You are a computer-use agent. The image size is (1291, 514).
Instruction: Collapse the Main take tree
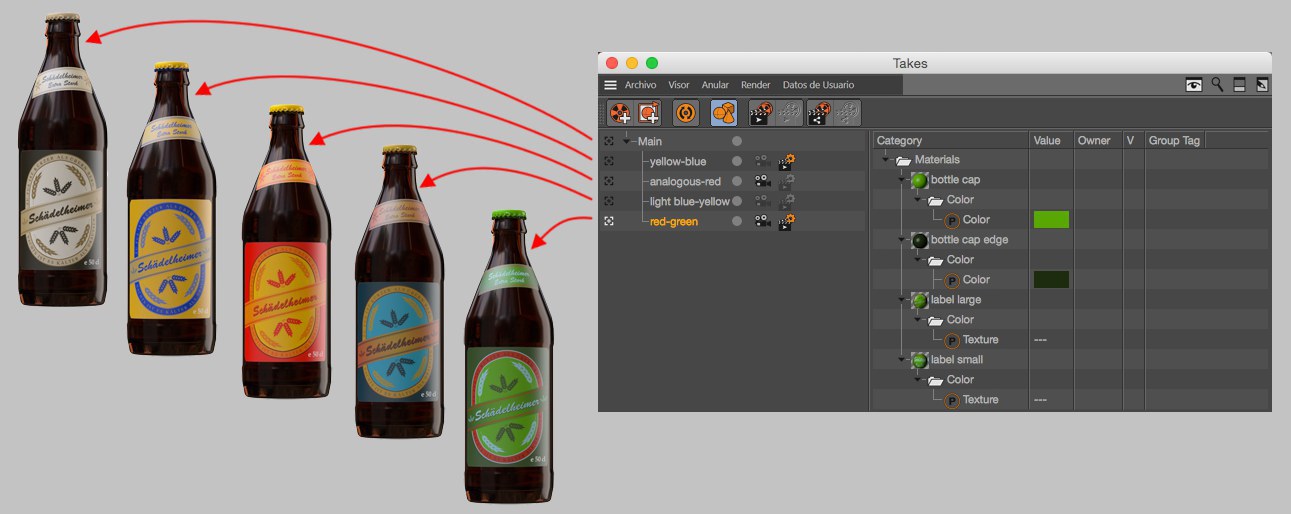point(627,141)
